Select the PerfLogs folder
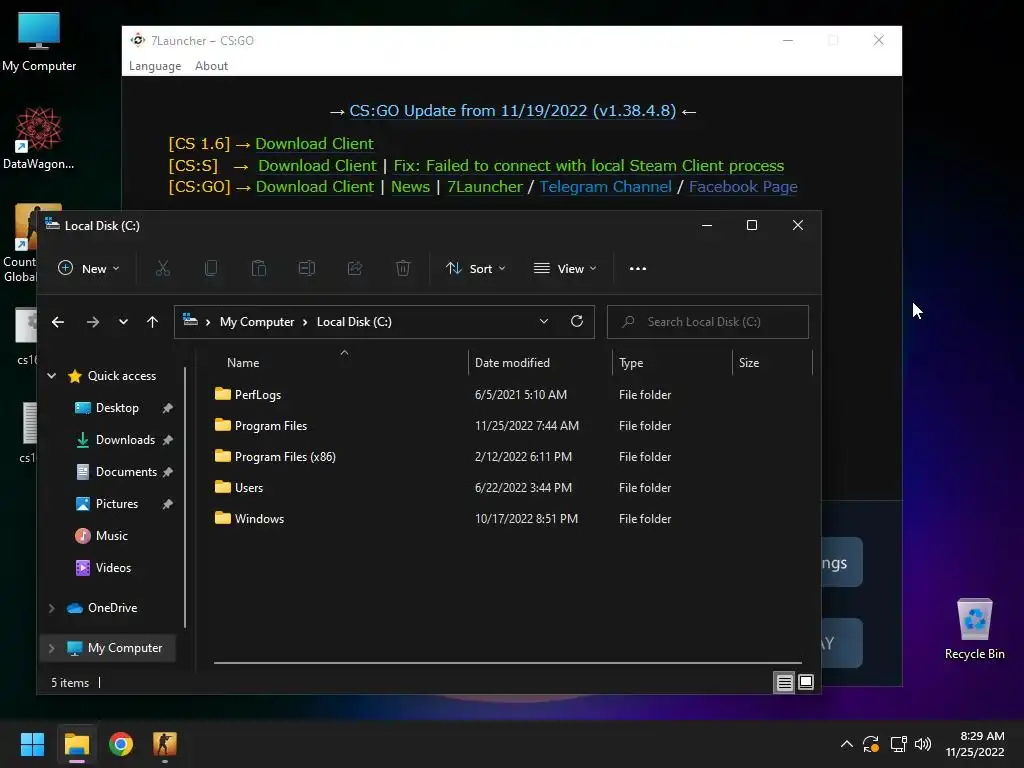 257,394
